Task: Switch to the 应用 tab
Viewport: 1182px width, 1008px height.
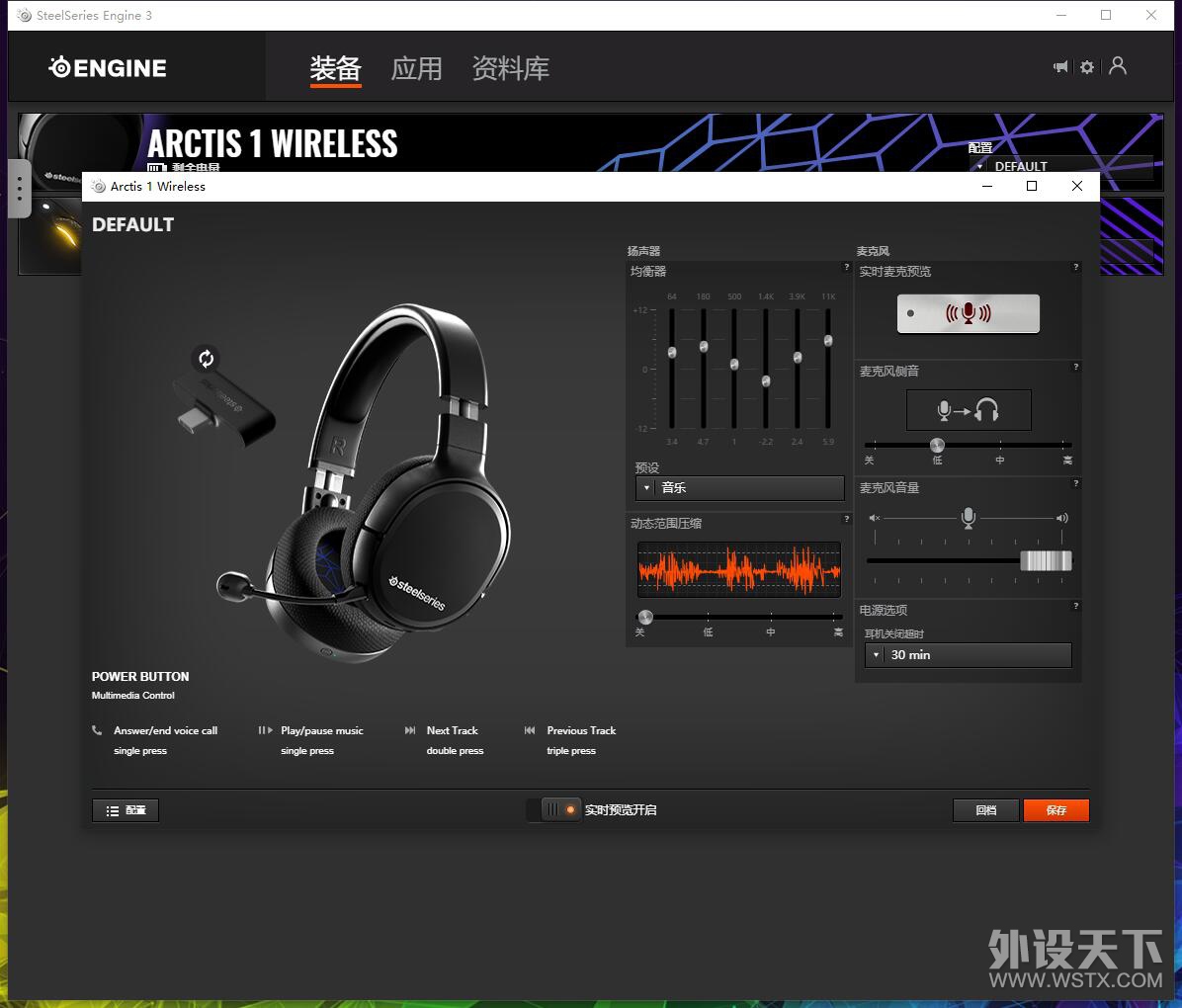Action: [416, 68]
